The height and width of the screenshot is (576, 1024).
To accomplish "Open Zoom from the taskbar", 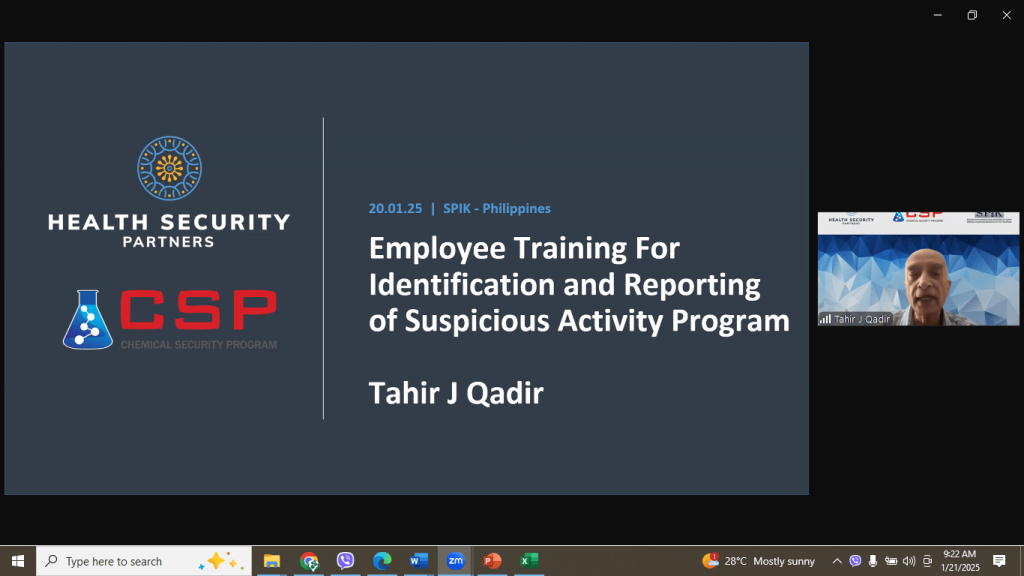I will tap(455, 561).
